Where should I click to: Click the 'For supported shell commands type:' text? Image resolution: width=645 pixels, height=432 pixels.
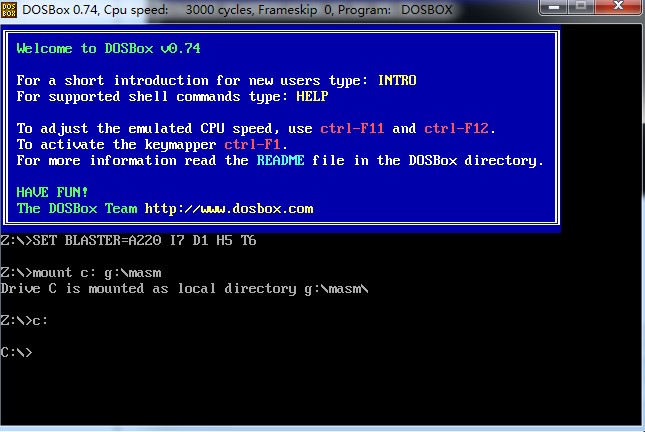(152, 96)
